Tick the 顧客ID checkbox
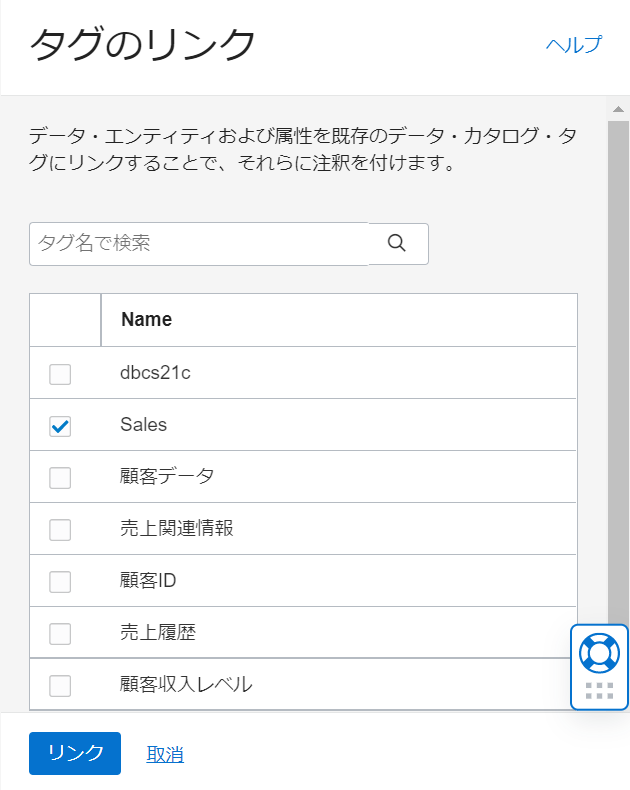The width and height of the screenshot is (630, 790). 60,582
